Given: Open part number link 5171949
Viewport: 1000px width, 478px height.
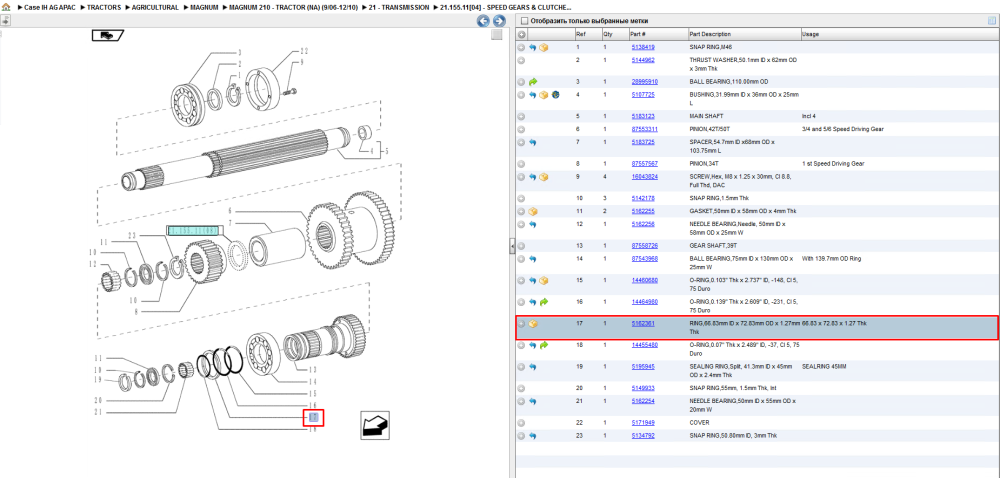Looking at the screenshot, I should point(643,423).
